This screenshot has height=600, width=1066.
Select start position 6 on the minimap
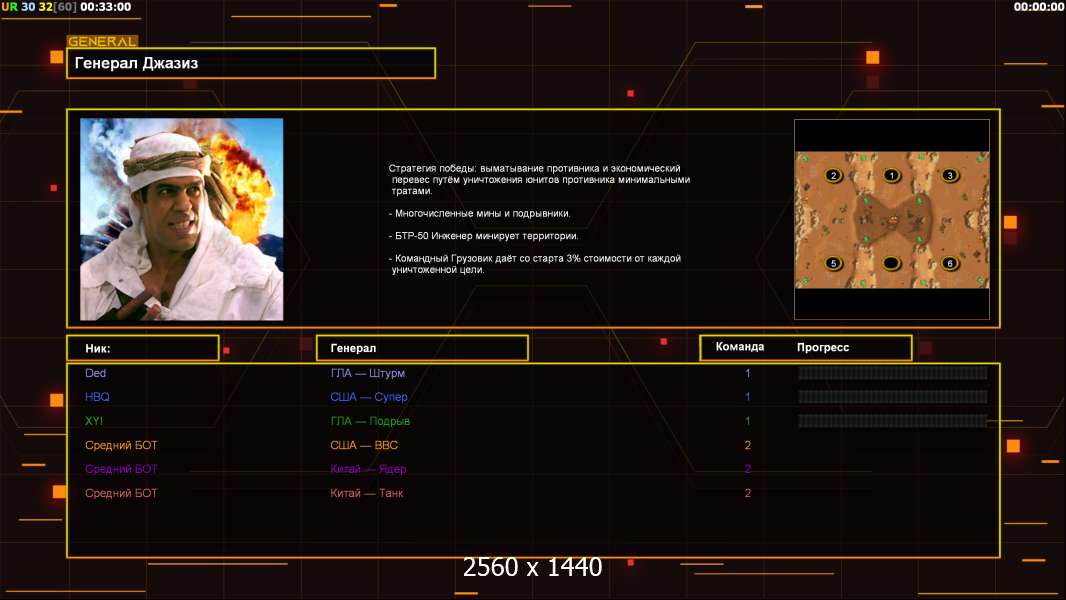(x=950, y=264)
